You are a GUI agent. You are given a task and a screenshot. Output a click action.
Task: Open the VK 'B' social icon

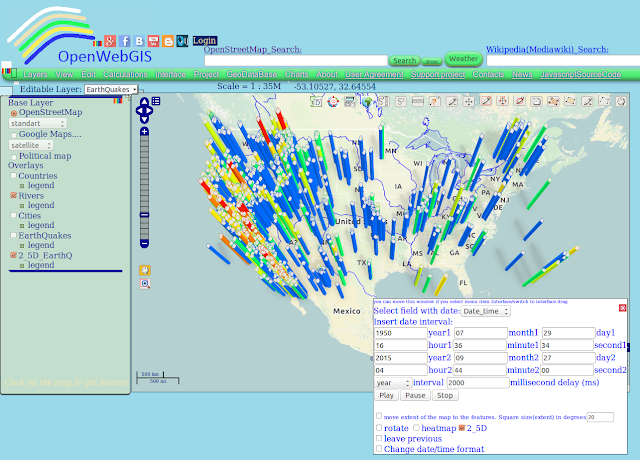point(139,41)
